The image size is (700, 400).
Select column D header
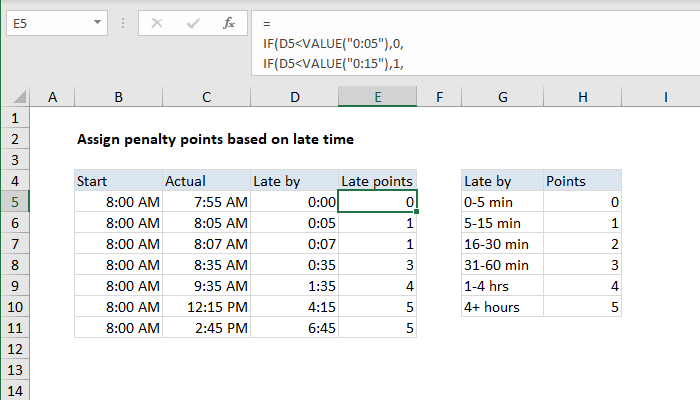coord(295,97)
